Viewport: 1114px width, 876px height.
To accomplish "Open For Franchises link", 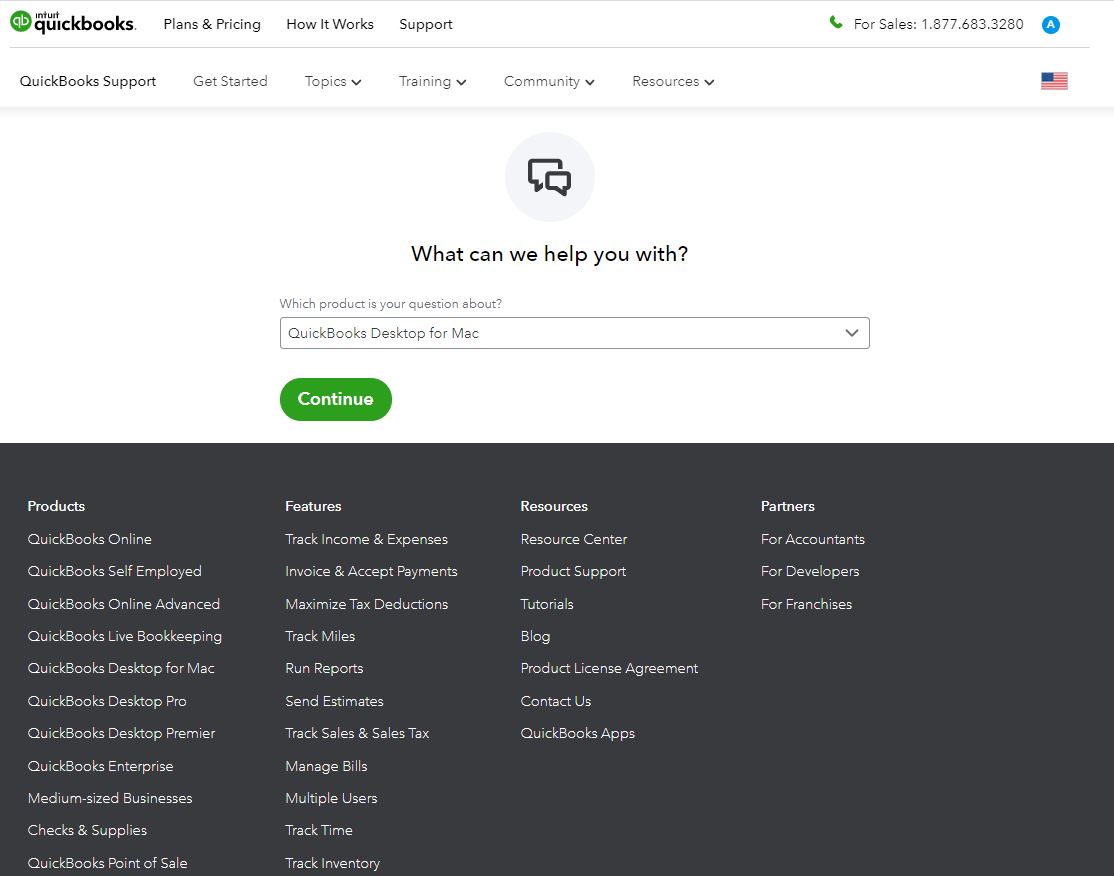I will 806,604.
